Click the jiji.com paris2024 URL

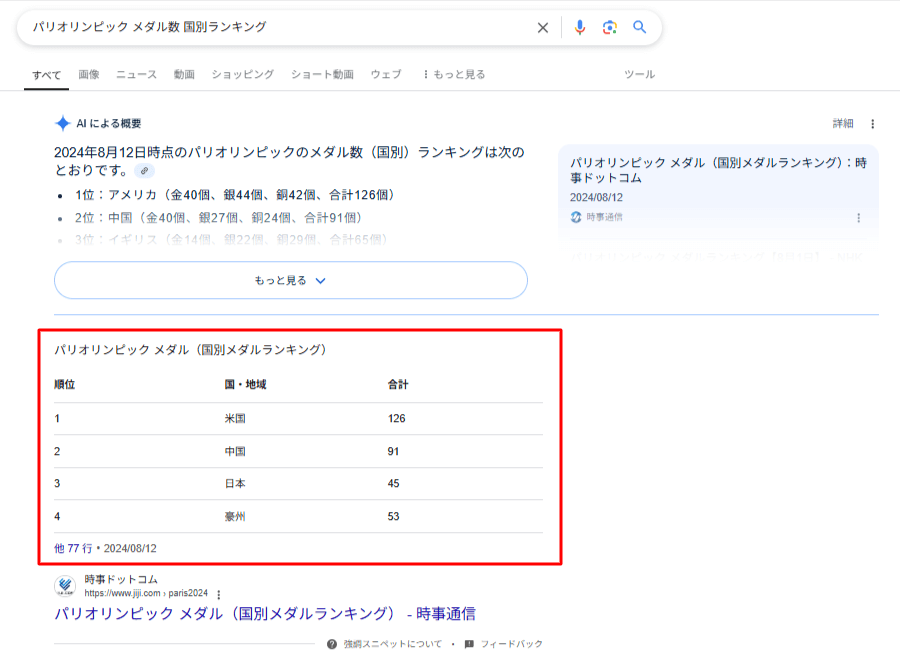pos(146,593)
